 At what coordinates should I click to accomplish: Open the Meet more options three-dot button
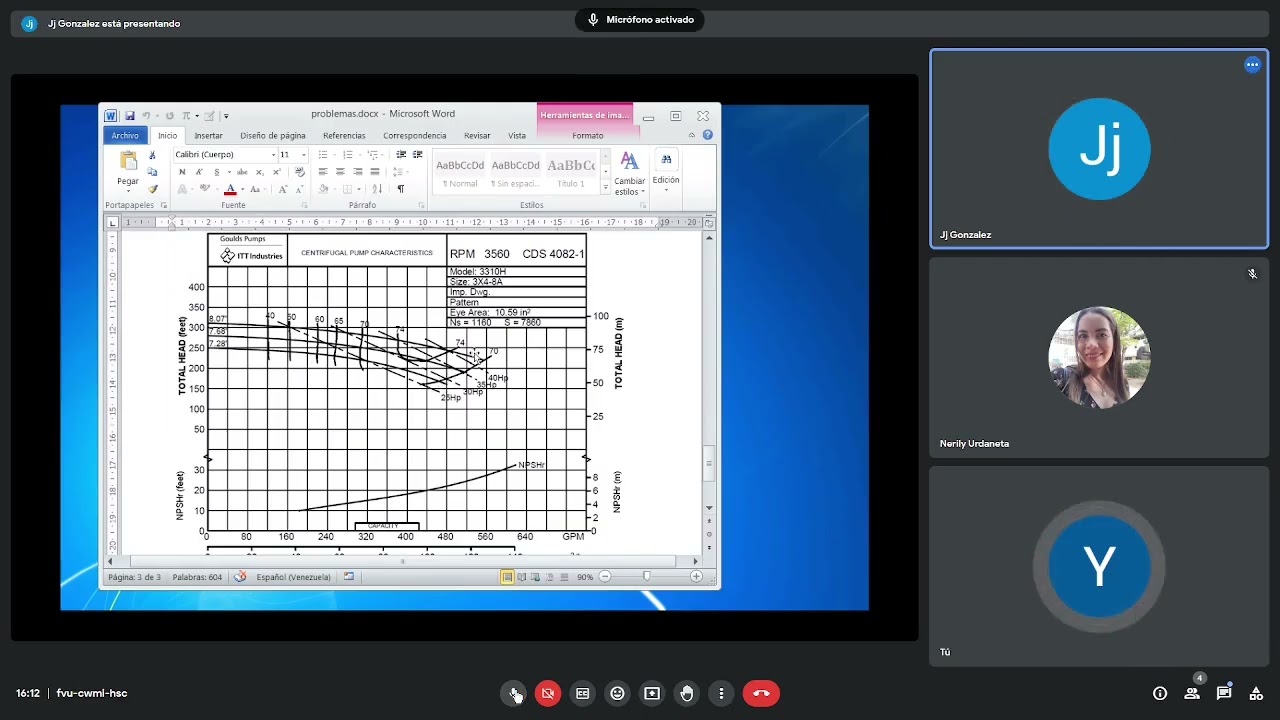click(x=721, y=693)
